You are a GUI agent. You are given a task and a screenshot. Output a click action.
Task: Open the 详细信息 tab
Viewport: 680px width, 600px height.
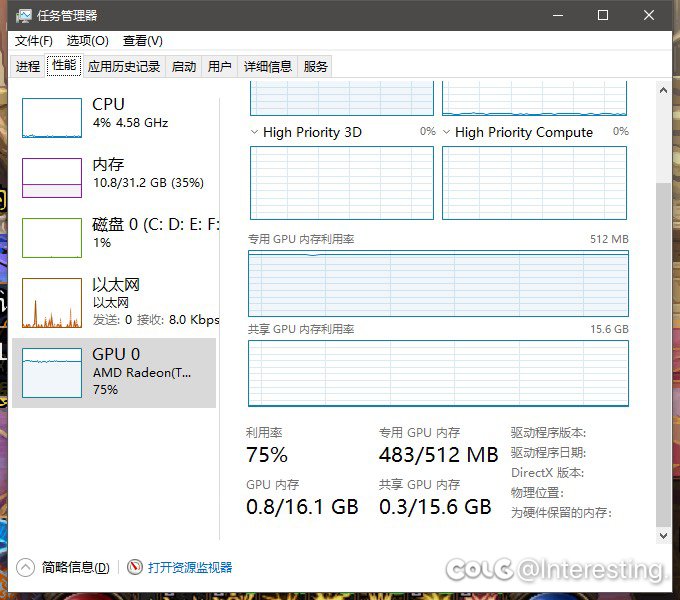click(268, 67)
